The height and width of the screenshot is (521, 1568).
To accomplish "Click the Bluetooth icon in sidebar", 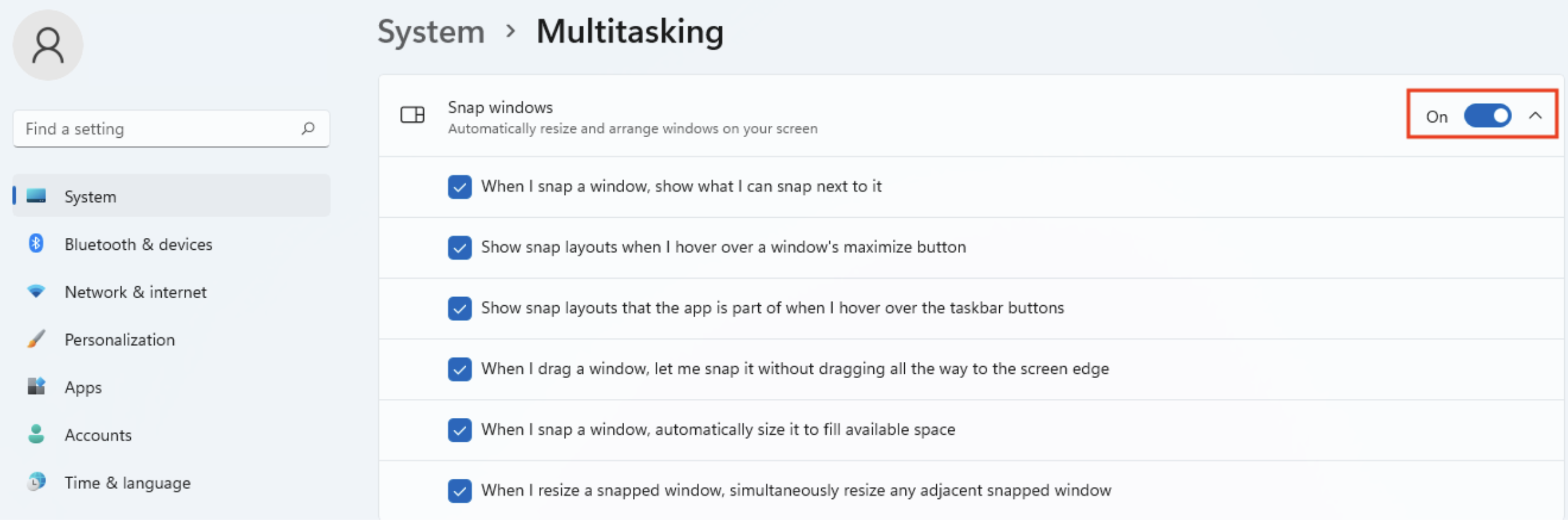I will pyautogui.click(x=36, y=244).
